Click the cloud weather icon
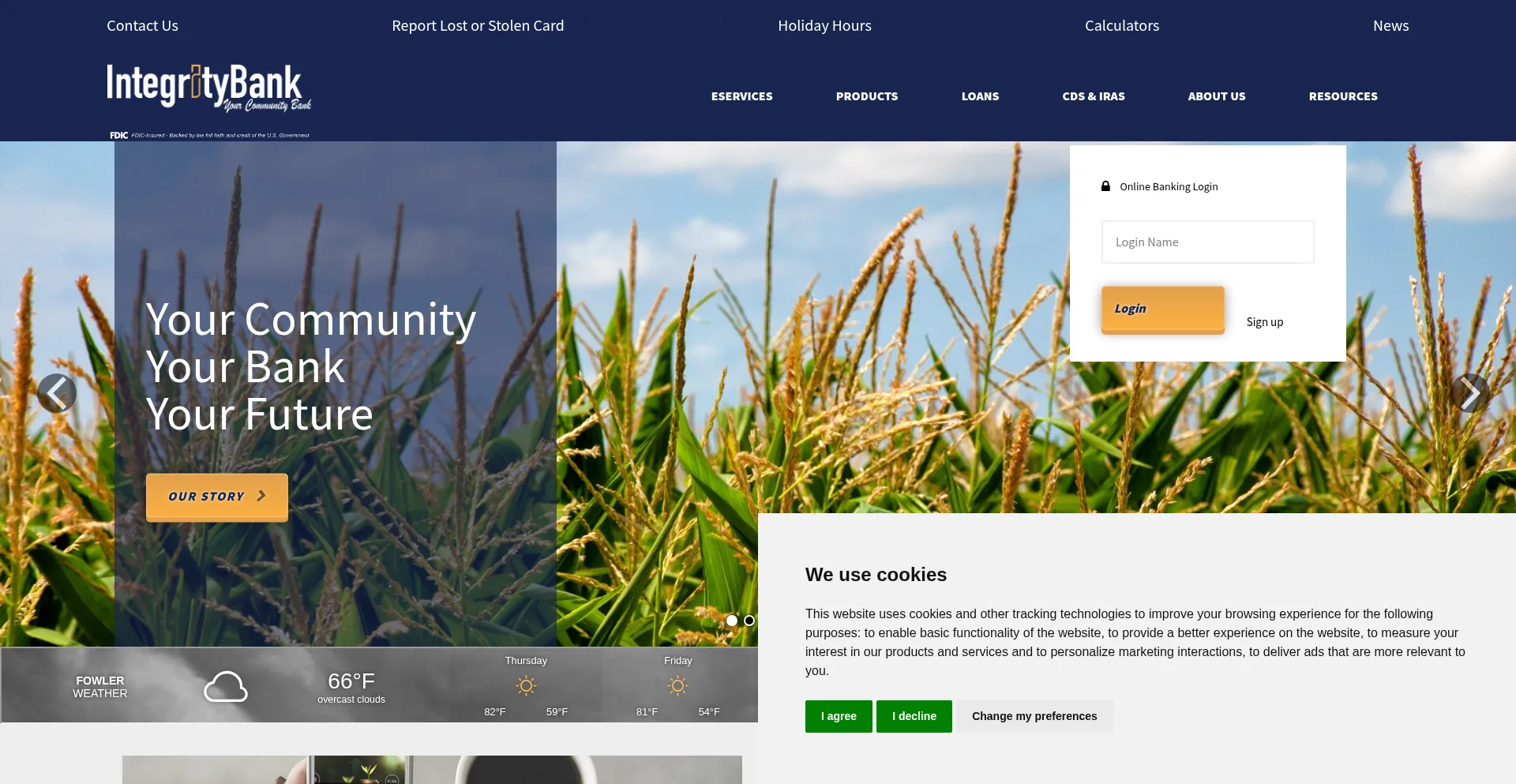1516x784 pixels. (226, 686)
